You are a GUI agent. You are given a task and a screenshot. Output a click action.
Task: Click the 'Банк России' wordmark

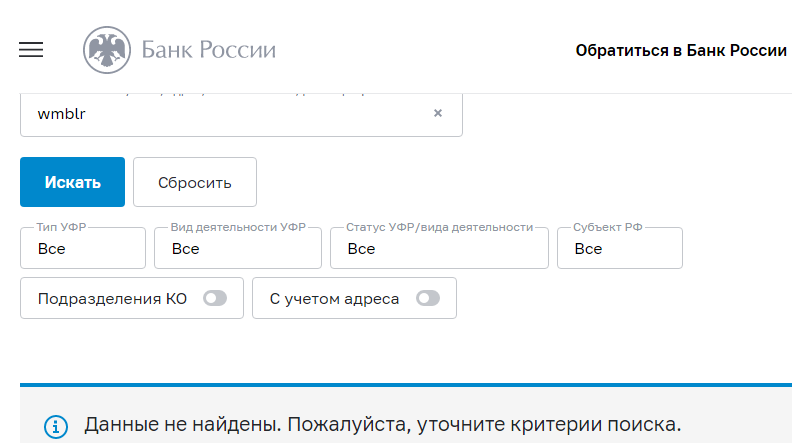click(209, 50)
